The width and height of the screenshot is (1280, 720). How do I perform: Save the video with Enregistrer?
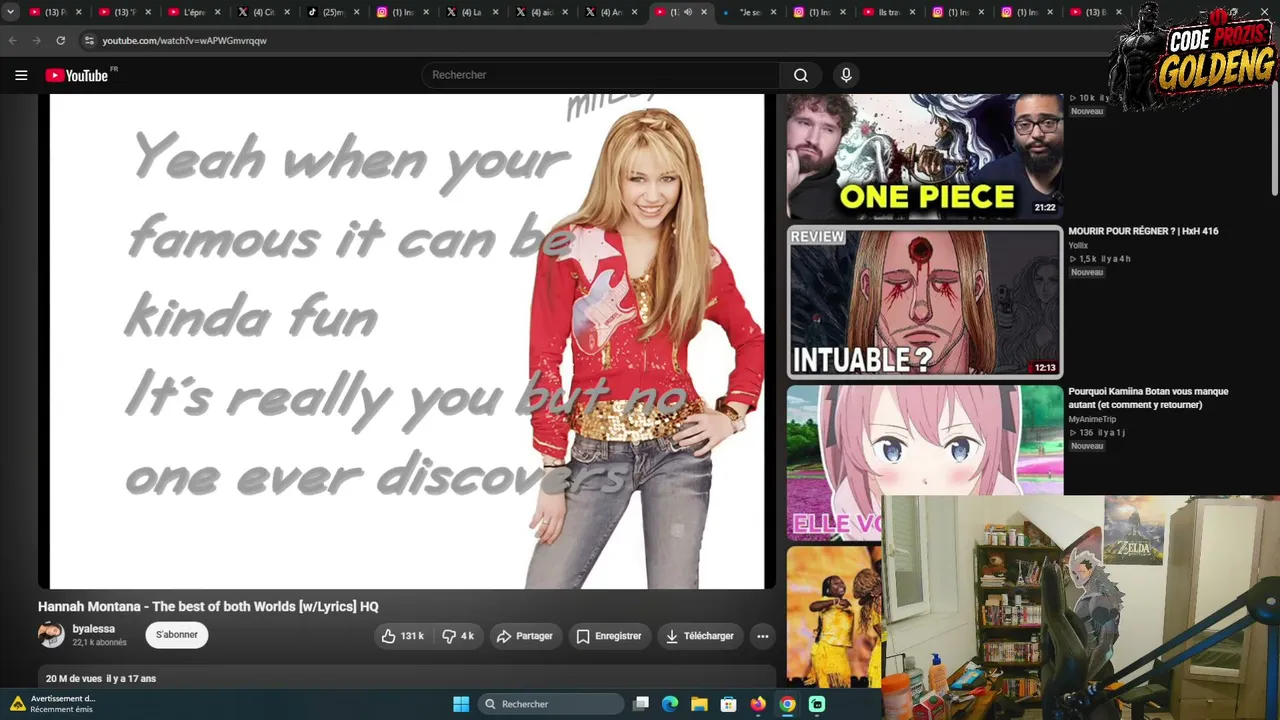tap(609, 636)
